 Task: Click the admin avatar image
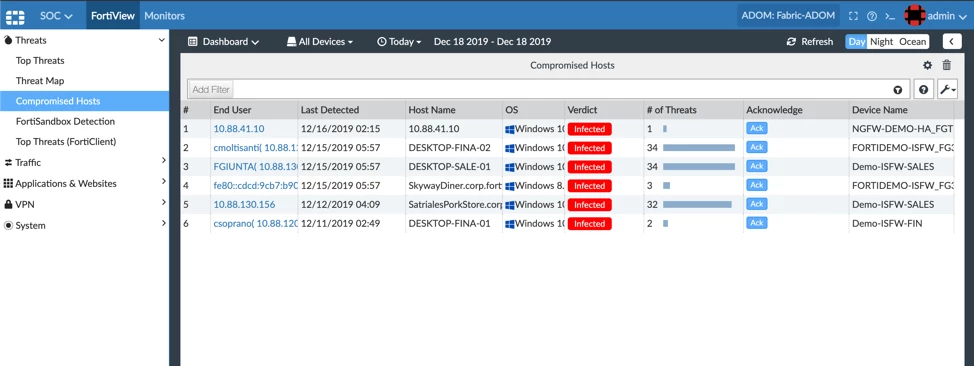[x=915, y=16]
